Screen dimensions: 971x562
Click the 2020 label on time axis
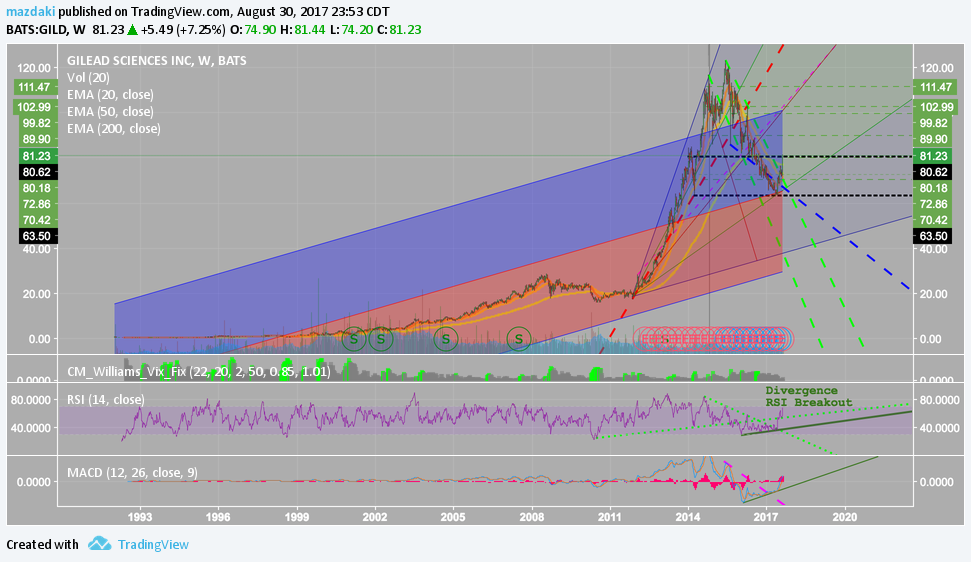tap(845, 517)
